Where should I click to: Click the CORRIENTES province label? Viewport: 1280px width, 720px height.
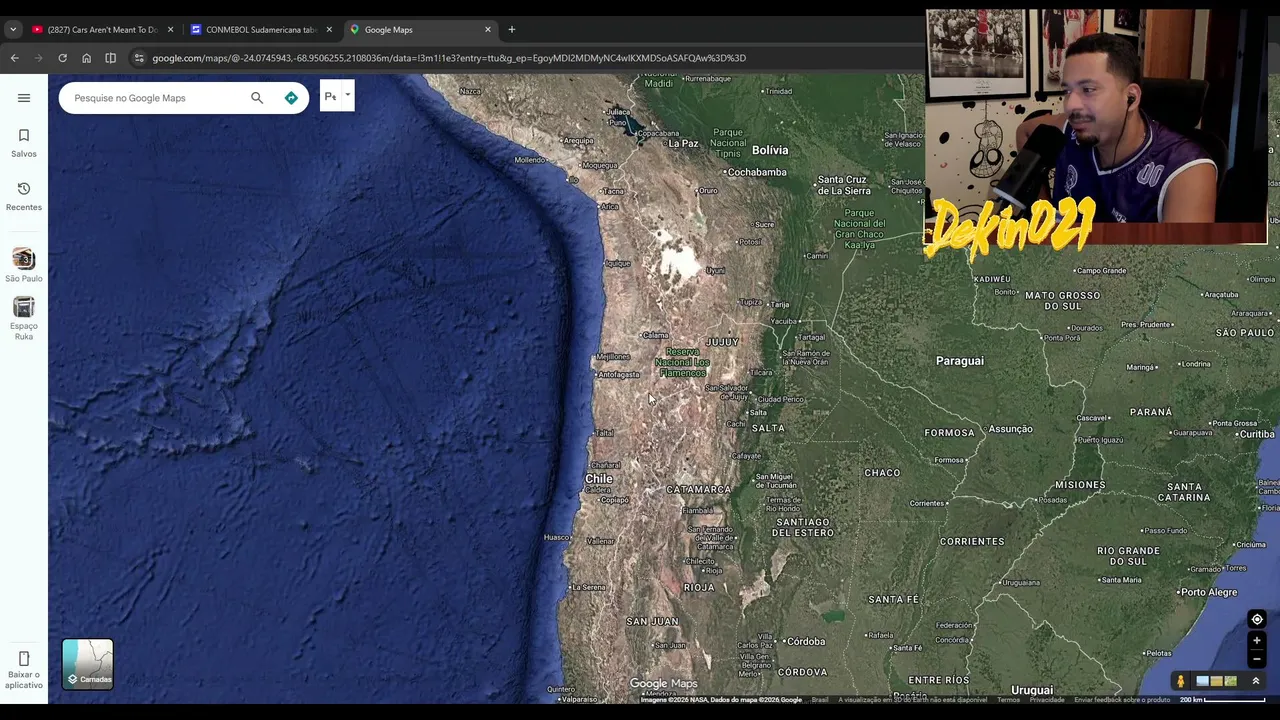click(x=972, y=541)
